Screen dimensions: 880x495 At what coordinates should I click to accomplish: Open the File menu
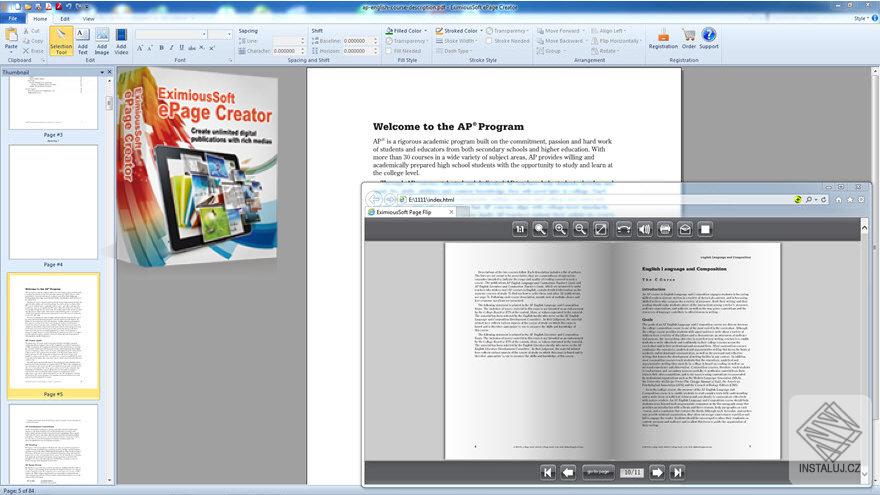click(12, 19)
